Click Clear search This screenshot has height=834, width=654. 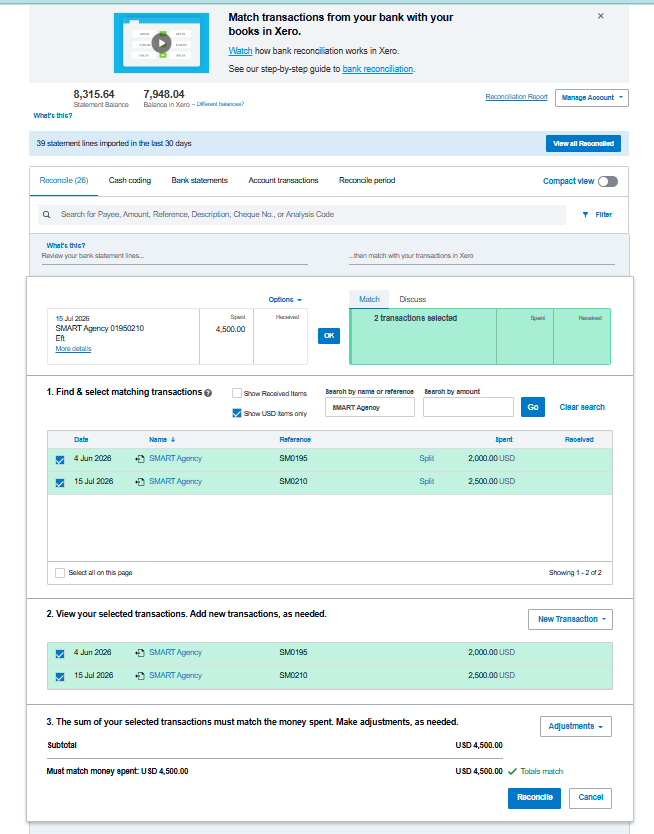(x=582, y=407)
